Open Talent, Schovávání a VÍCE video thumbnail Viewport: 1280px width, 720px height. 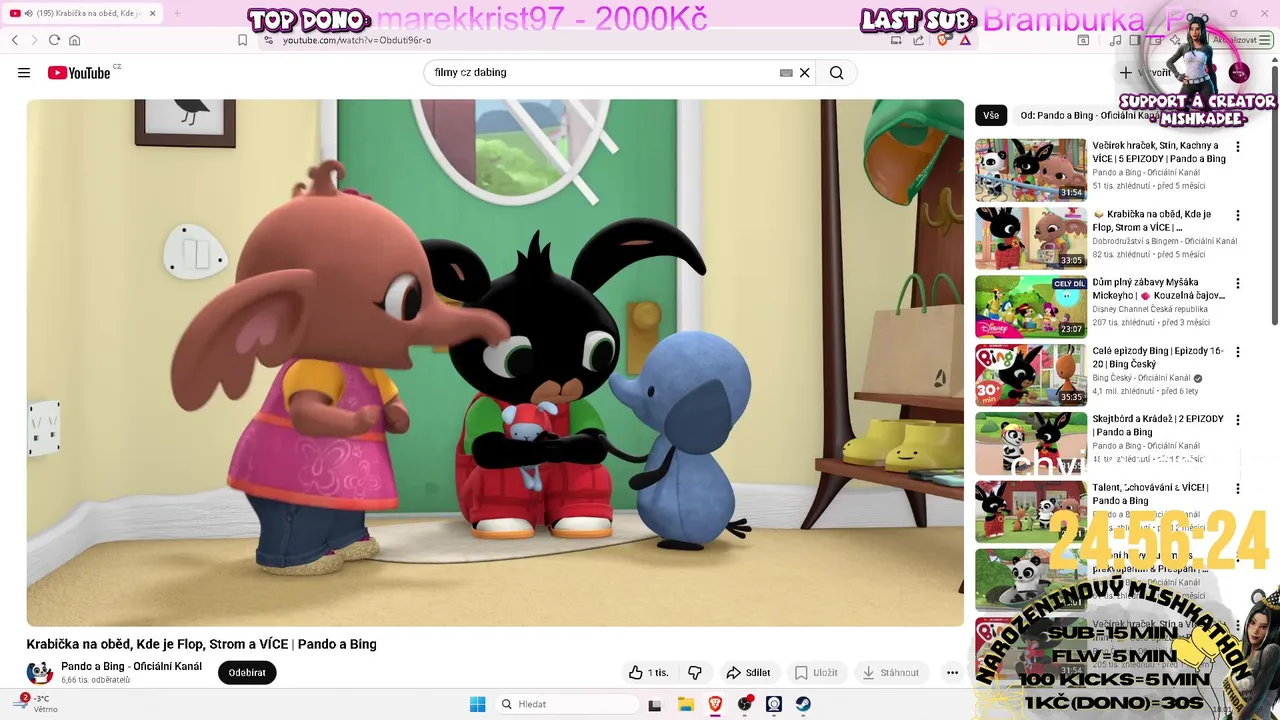1030,512
